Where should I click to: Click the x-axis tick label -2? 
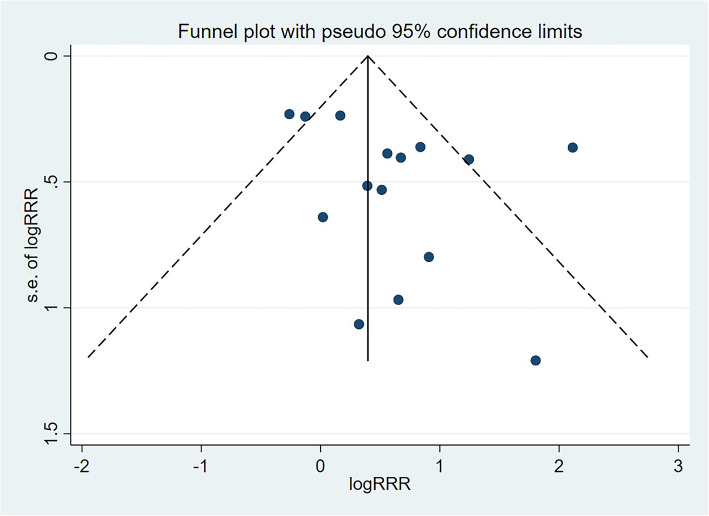[x=82, y=466]
